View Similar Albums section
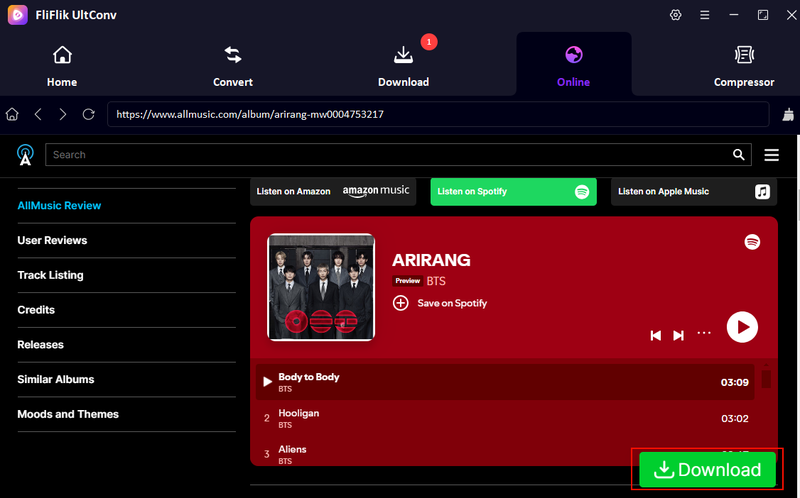The width and height of the screenshot is (800, 498). coord(56,379)
